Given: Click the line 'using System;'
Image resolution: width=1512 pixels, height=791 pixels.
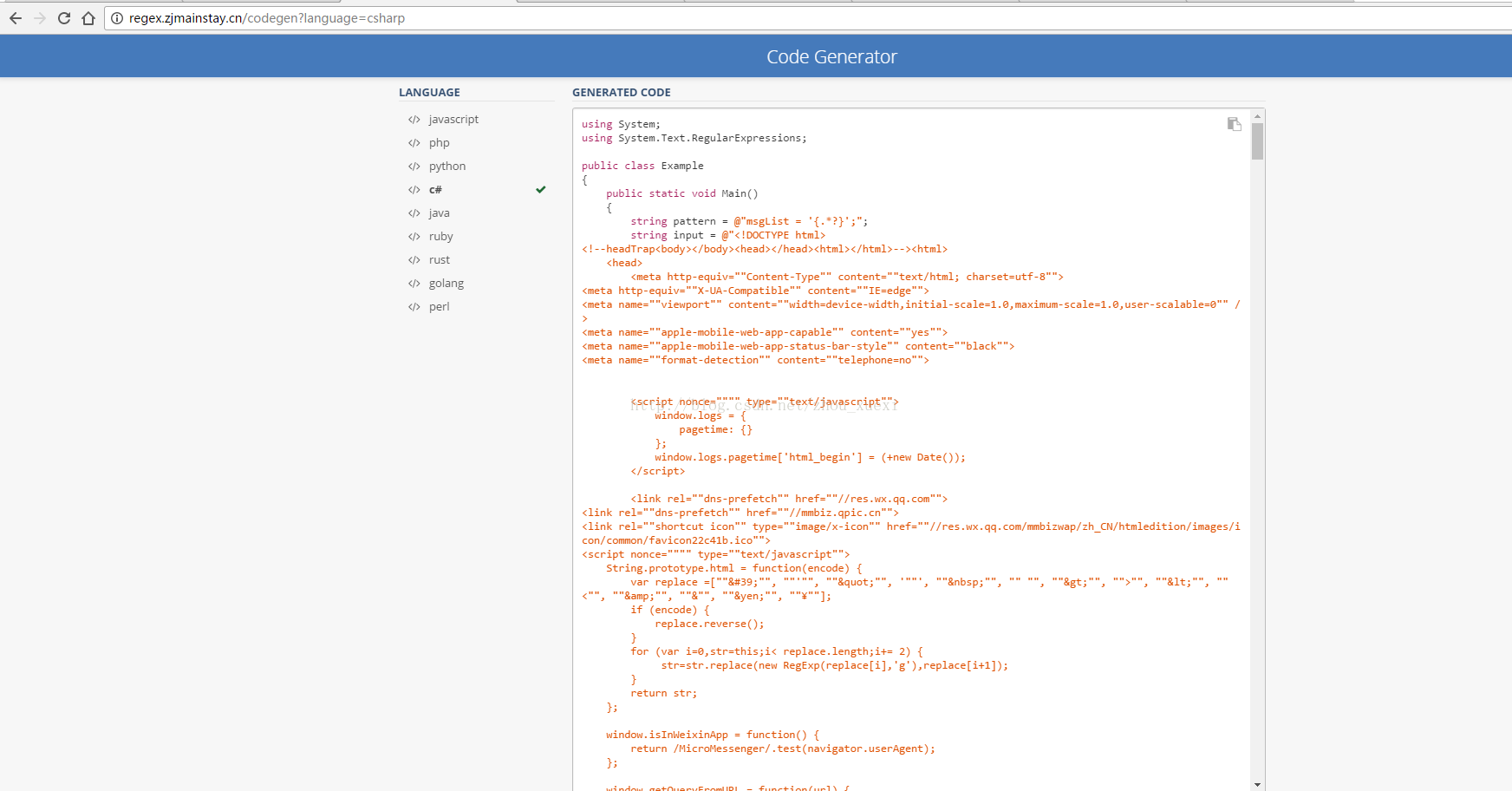Looking at the screenshot, I should pyautogui.click(x=621, y=125).
